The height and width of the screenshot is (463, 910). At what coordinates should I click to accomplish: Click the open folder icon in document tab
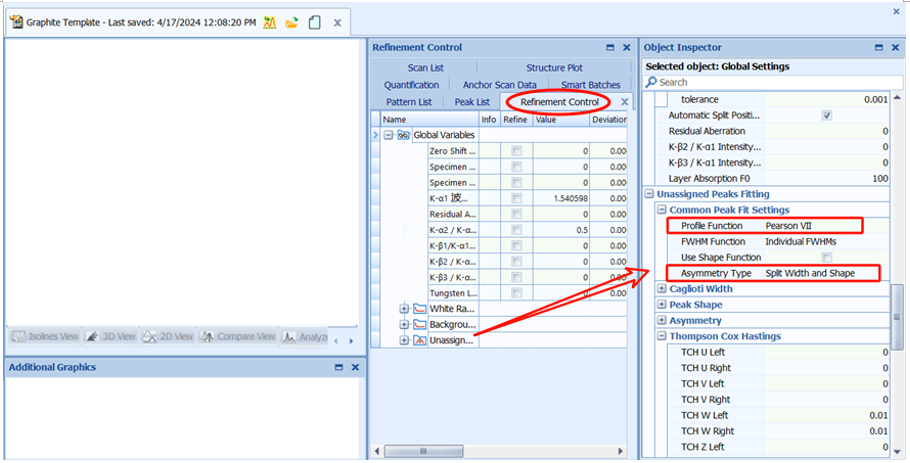pos(292,22)
